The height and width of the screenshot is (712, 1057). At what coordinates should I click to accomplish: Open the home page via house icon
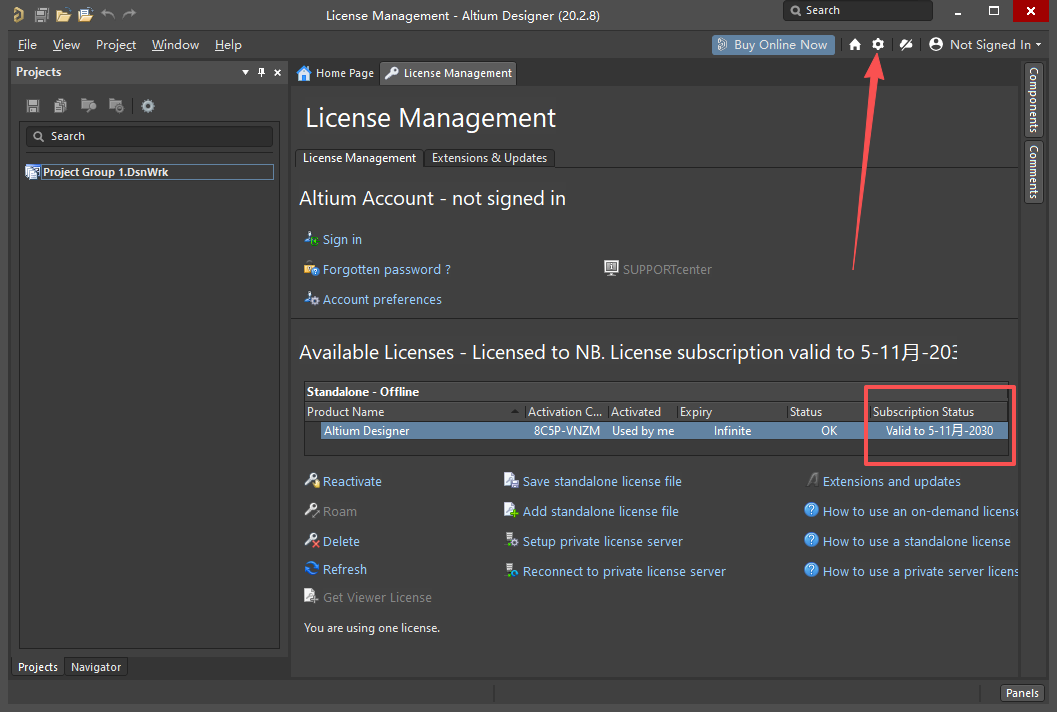[855, 44]
